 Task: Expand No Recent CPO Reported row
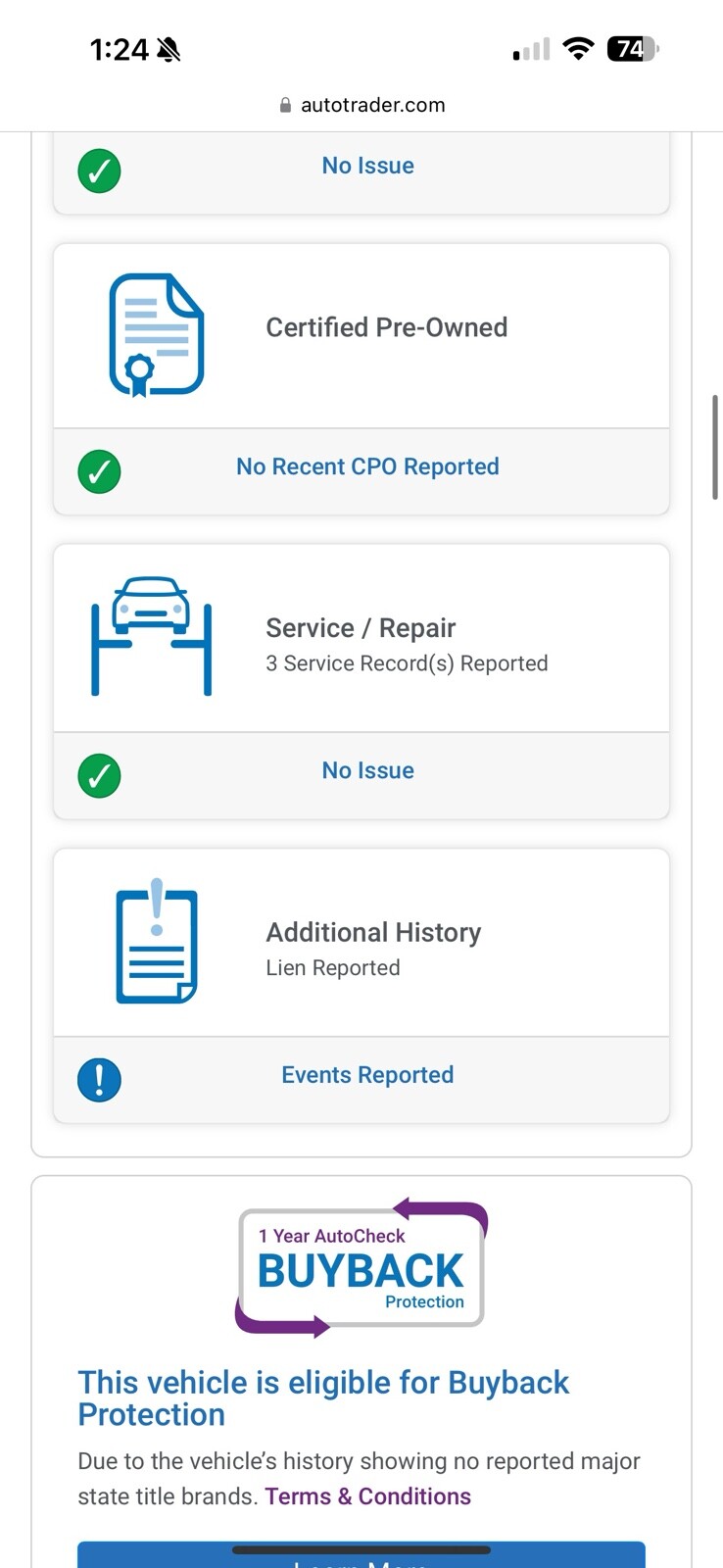pos(367,466)
